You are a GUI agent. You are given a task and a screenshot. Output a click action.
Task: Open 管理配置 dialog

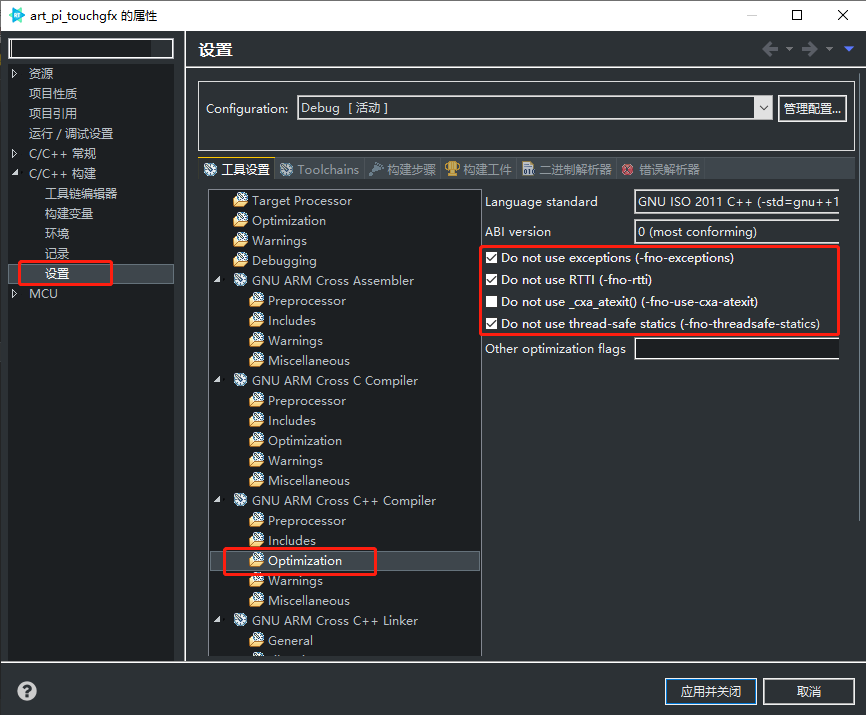click(x=812, y=108)
